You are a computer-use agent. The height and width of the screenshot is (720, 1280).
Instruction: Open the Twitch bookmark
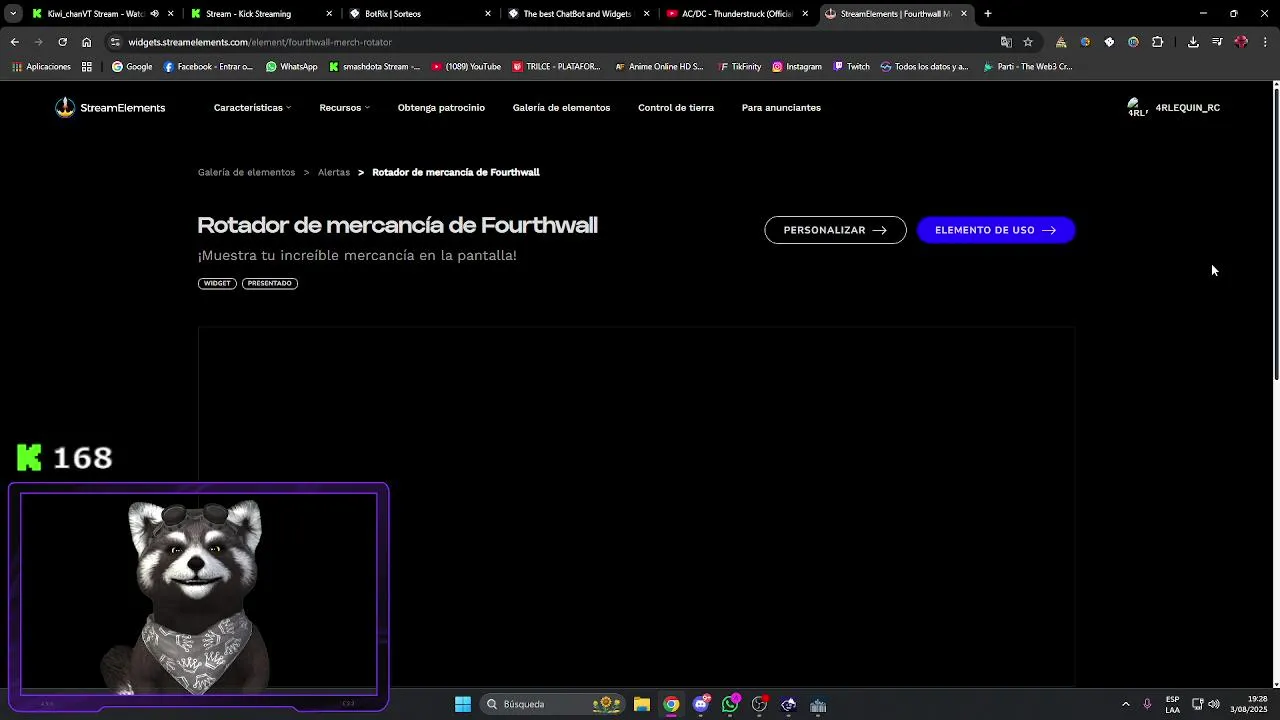851,67
